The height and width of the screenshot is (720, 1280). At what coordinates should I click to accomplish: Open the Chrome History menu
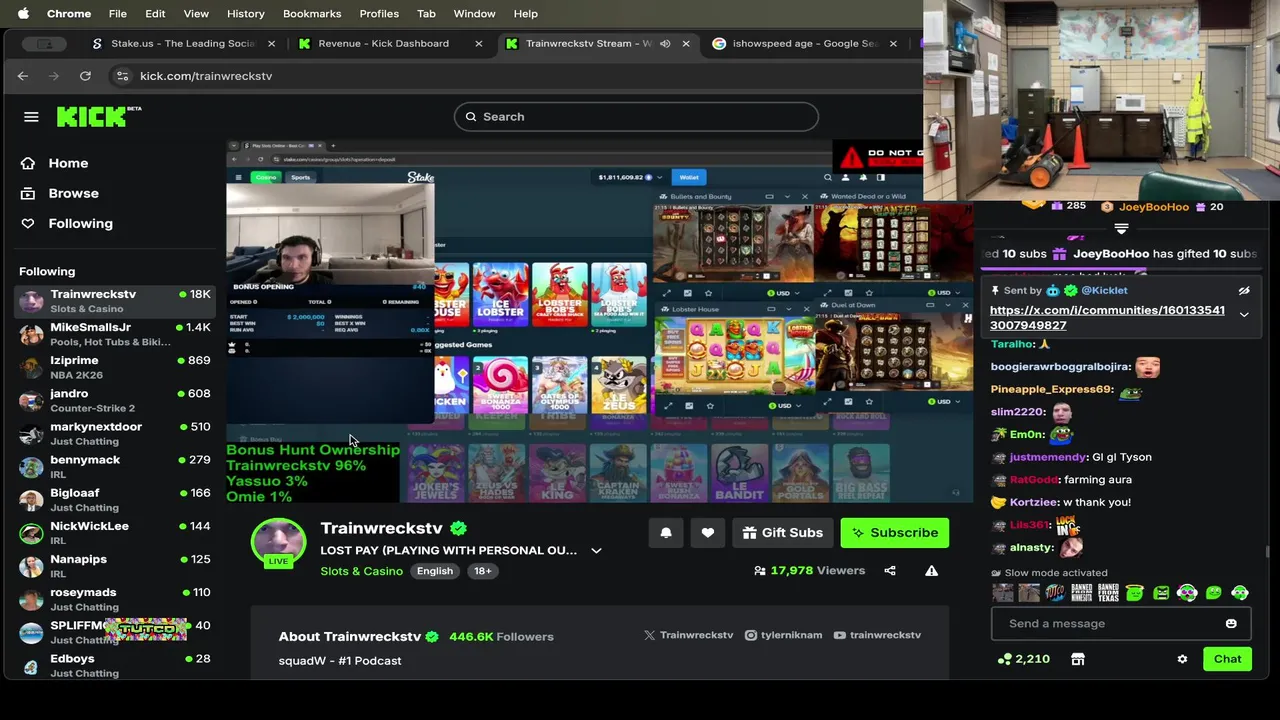(x=245, y=14)
